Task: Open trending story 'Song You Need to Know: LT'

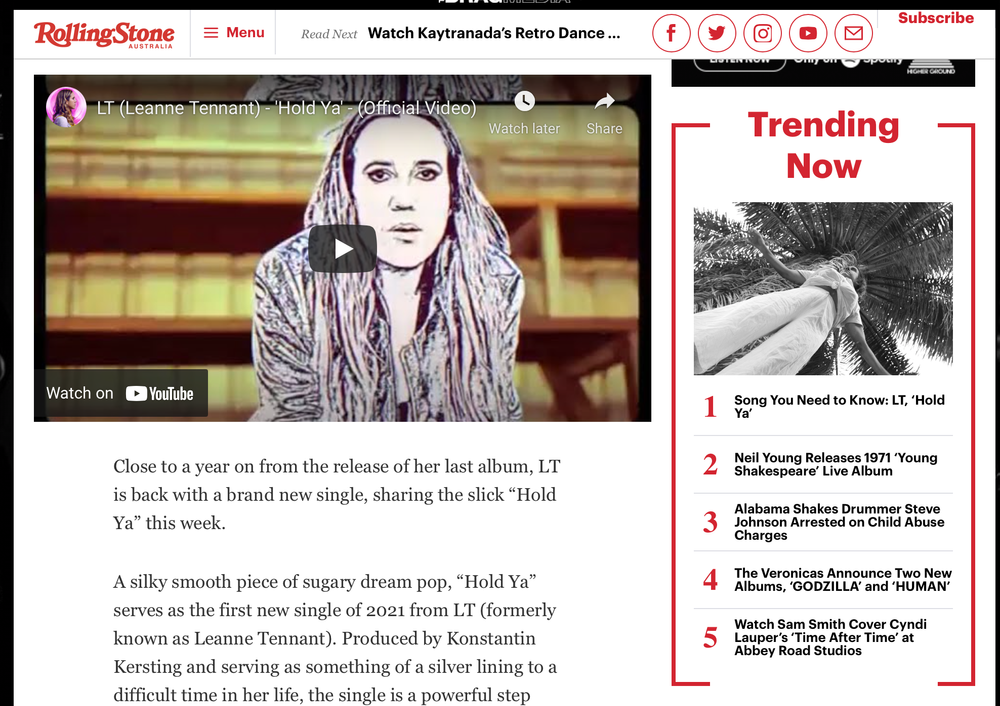Action: 839,406
